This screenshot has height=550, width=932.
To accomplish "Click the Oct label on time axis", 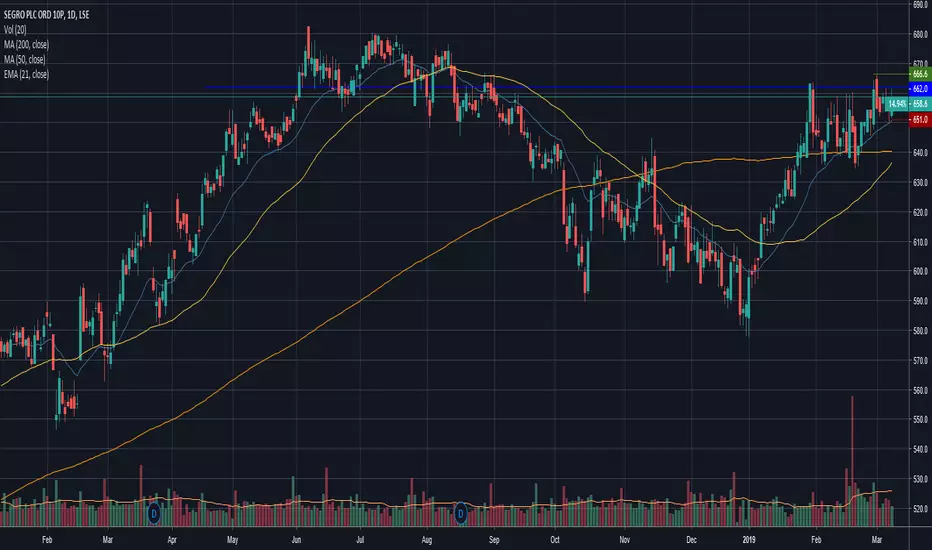I will click(555, 540).
